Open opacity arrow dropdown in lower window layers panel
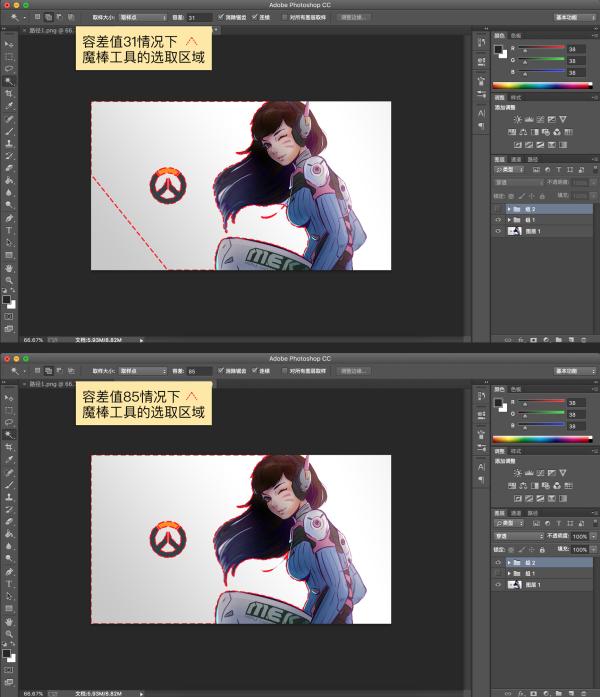Screen dimensions: 600x697 (x=593, y=537)
